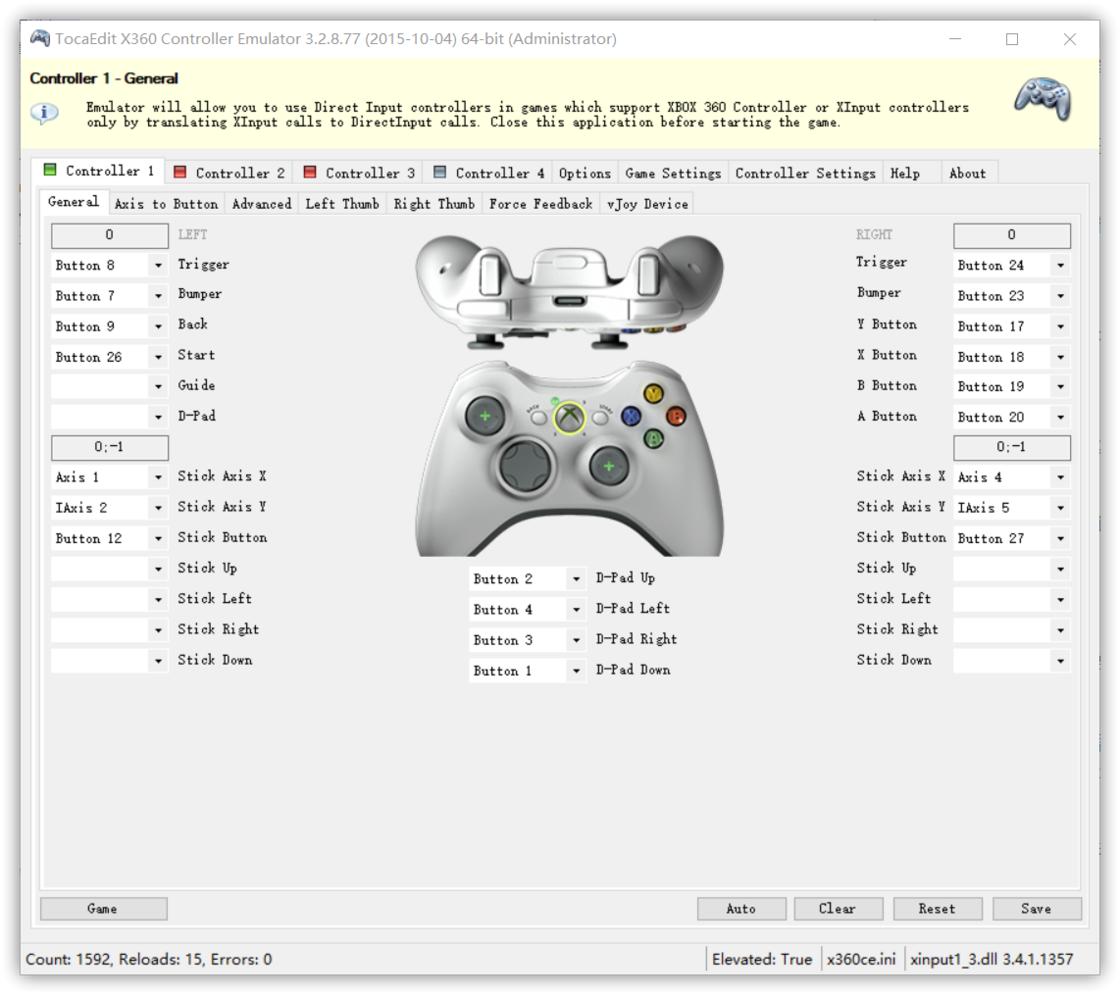Open the D-Pad Down dropdown showing Button 1
The height and width of the screenshot is (995, 1120).
click(x=527, y=671)
